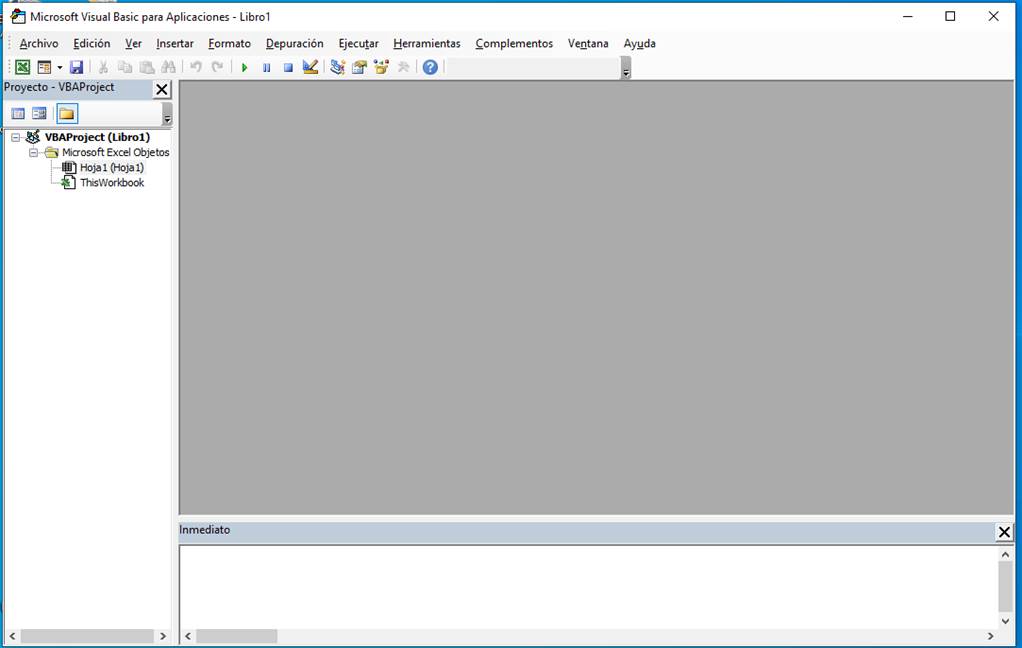This screenshot has height=648, width=1022.
Task: Open the Archivo menu
Action: tap(38, 44)
